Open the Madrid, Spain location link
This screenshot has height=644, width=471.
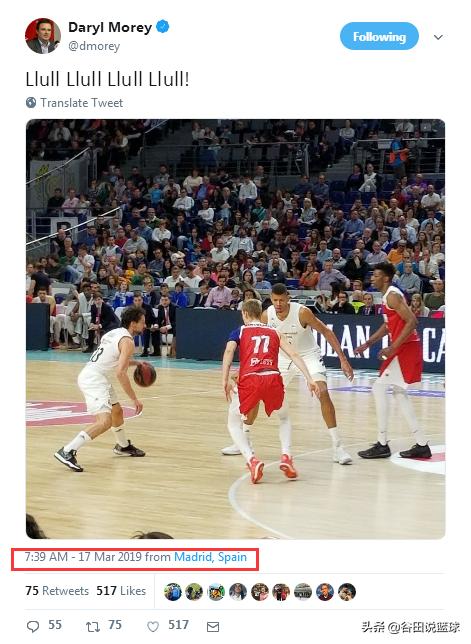click(210, 557)
